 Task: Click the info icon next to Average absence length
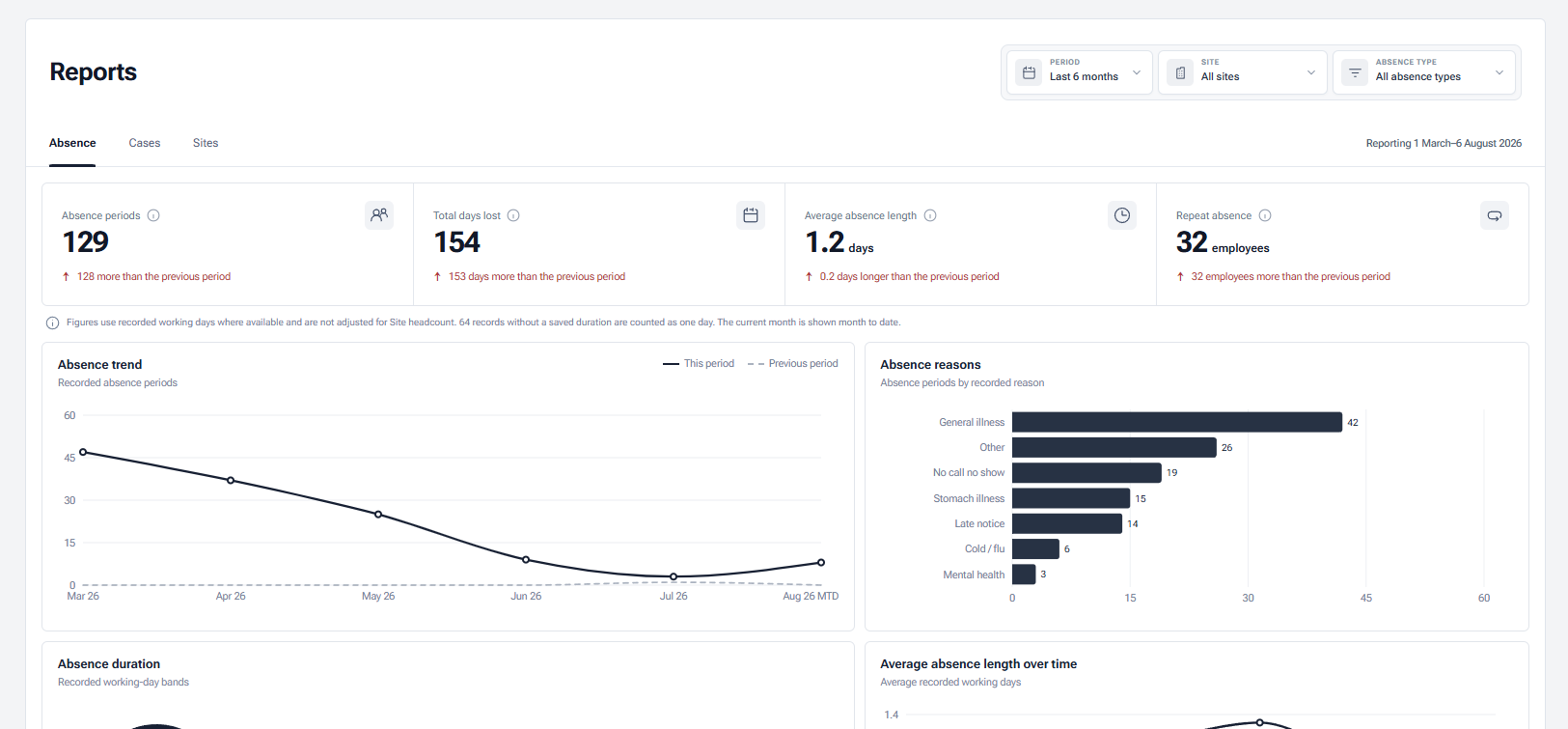click(930, 215)
